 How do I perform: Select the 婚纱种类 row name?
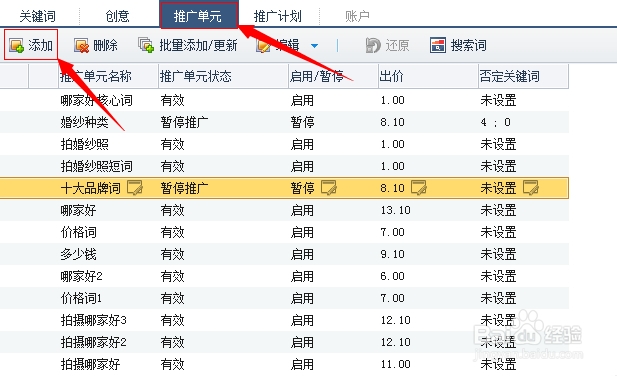point(85,122)
